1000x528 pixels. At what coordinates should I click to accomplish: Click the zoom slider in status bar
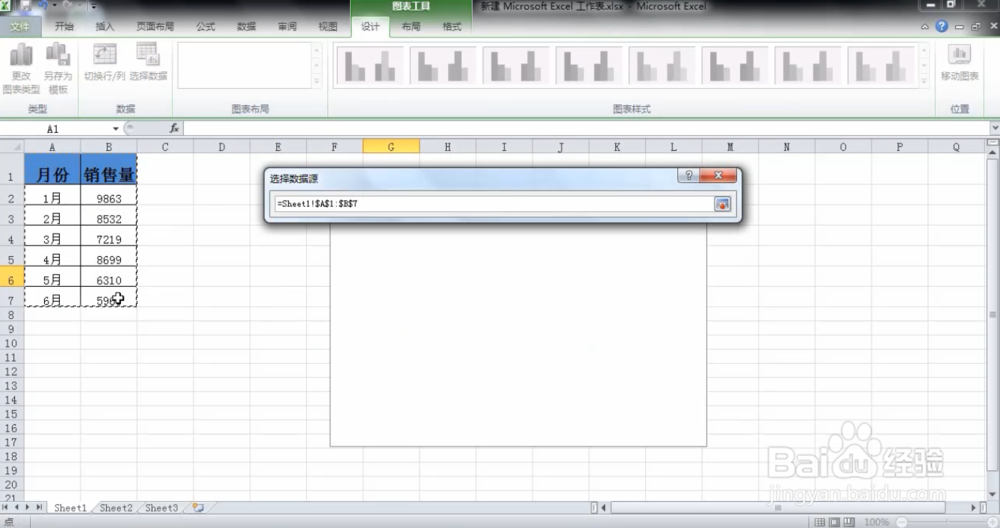[948, 522]
